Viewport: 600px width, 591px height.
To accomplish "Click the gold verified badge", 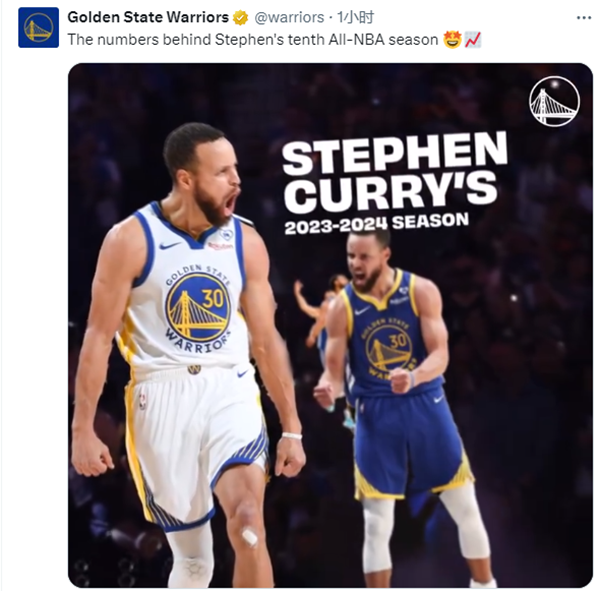I will (241, 18).
